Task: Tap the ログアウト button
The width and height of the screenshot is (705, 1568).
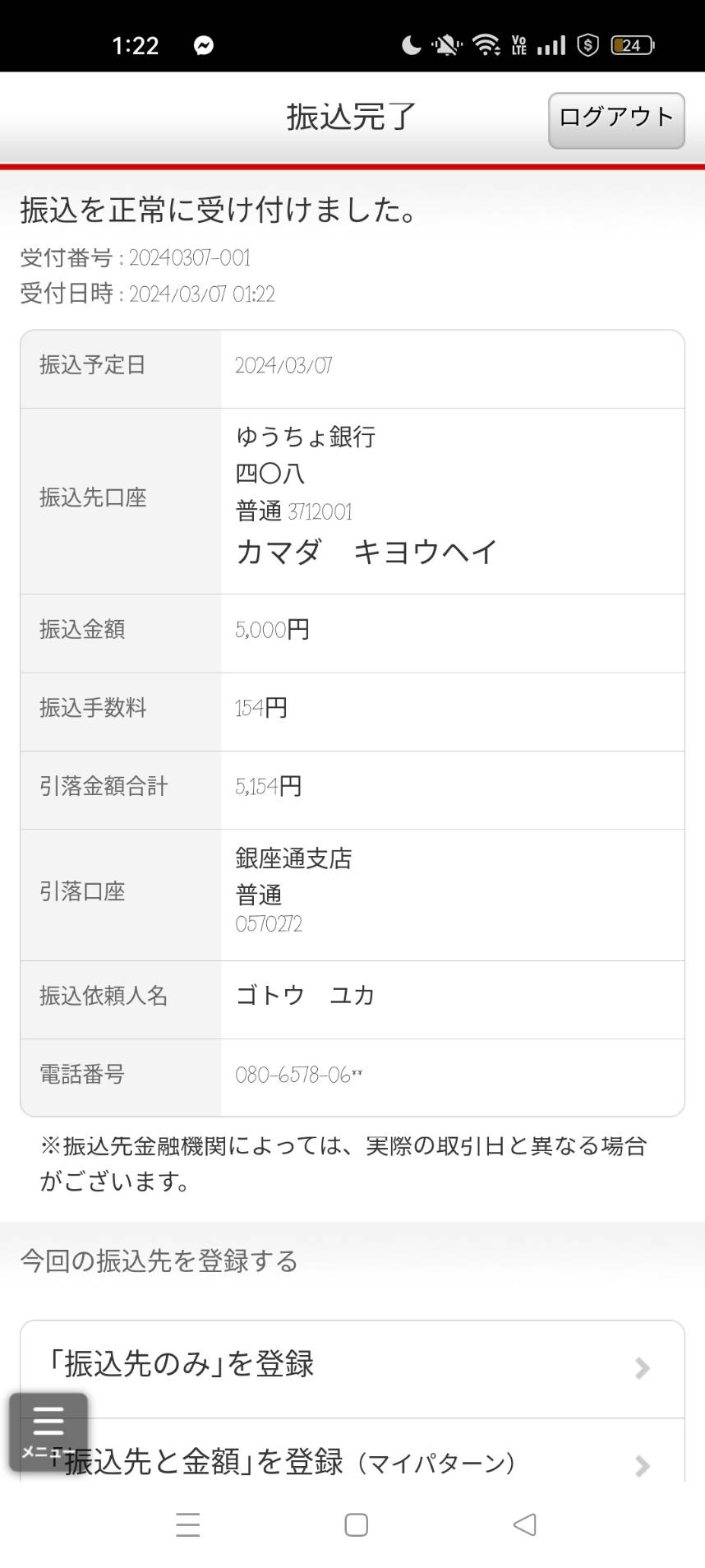Action: (616, 120)
